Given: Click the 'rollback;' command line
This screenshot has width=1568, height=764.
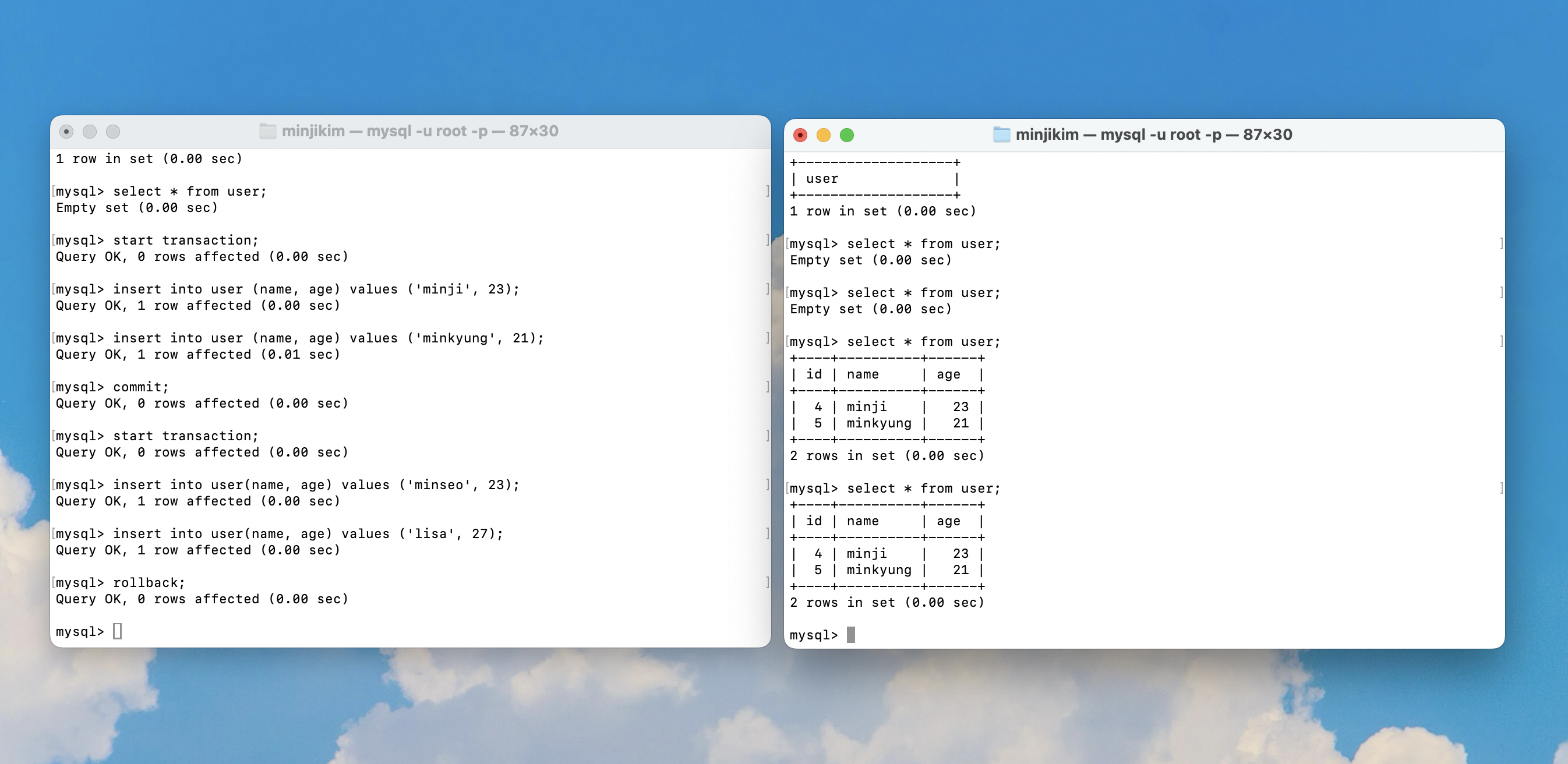Looking at the screenshot, I should point(121,582).
